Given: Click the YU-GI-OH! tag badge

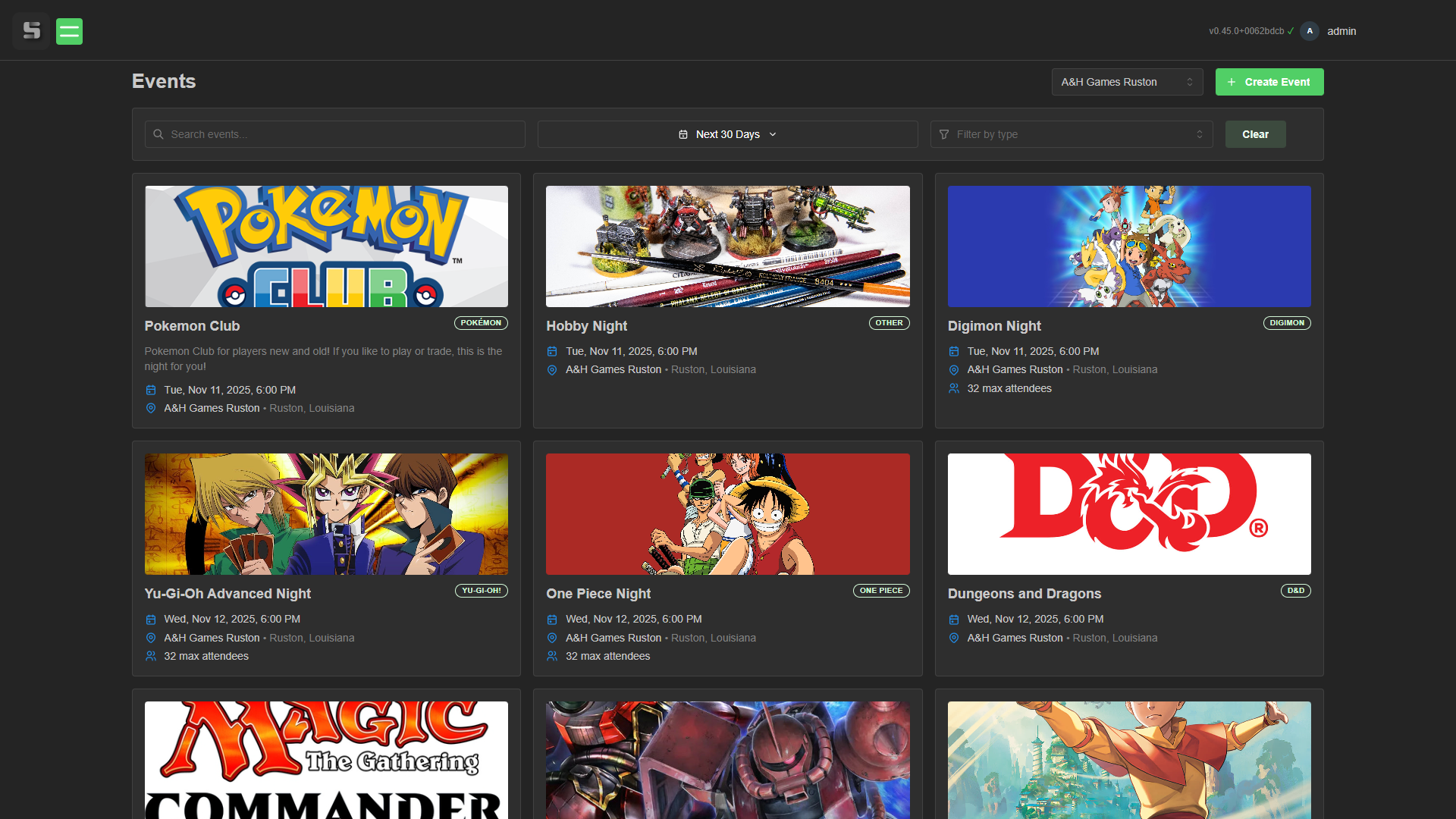Looking at the screenshot, I should pyautogui.click(x=481, y=591).
